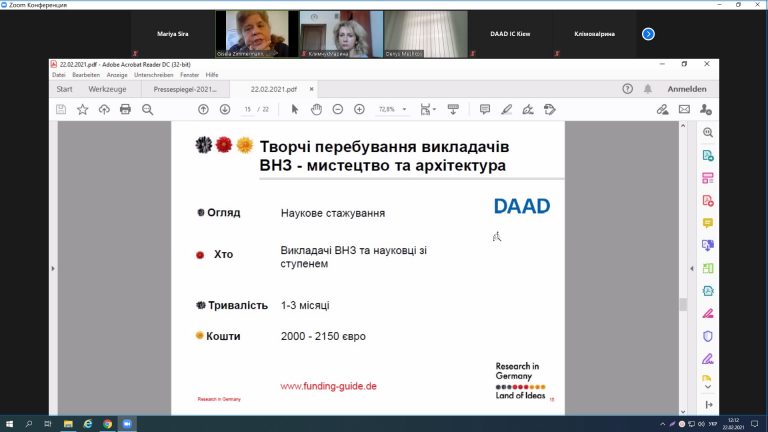Bookmark the file with the star icon

pyautogui.click(x=83, y=109)
